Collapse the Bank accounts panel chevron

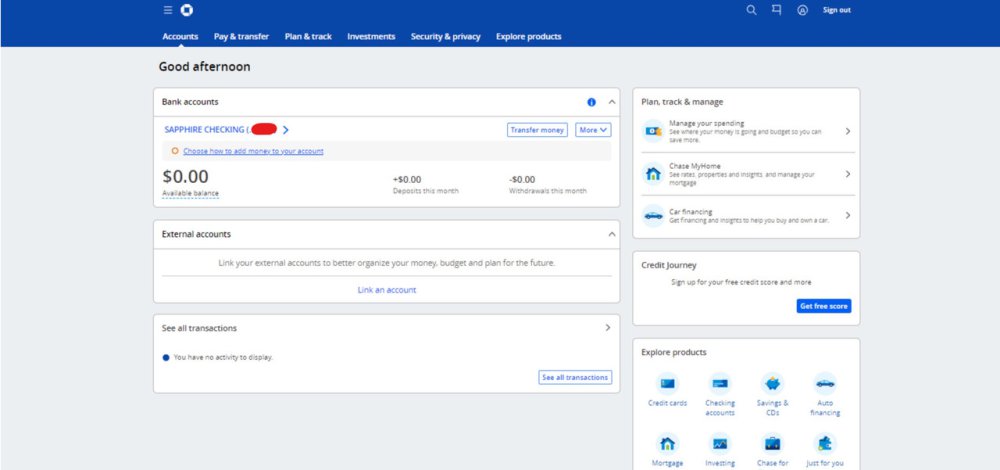click(x=612, y=102)
